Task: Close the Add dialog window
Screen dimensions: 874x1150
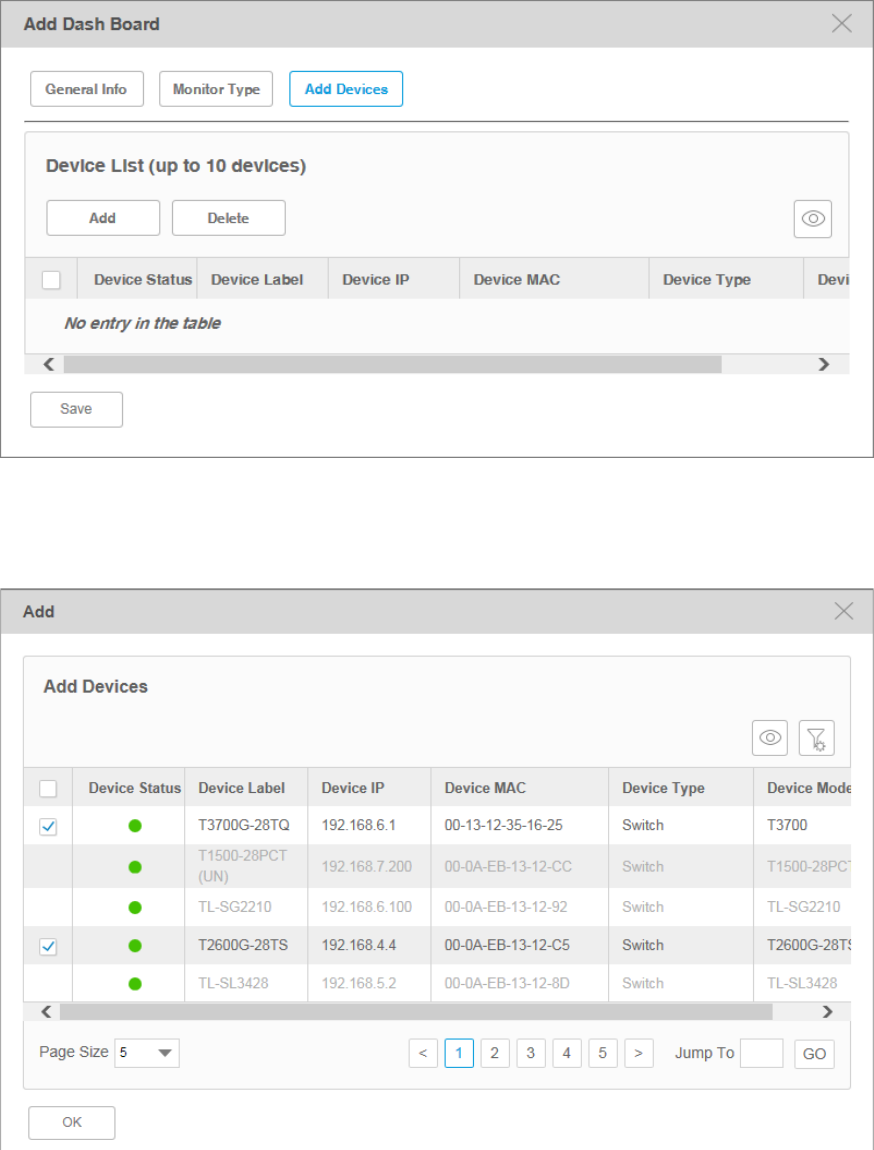Action: 844,611
